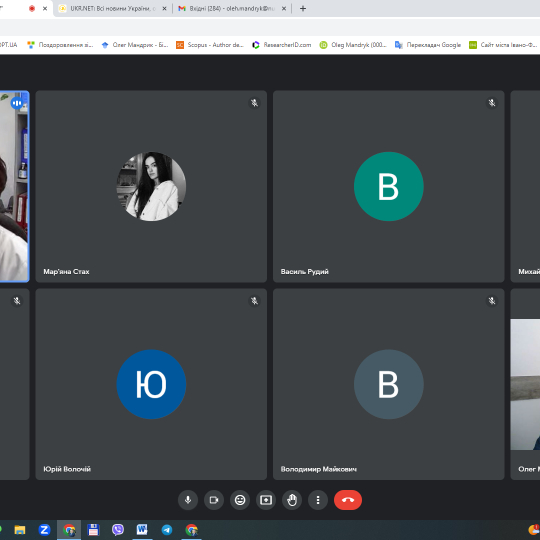The width and height of the screenshot is (540, 540).
Task: Open more options three-dot menu
Action: [x=318, y=500]
